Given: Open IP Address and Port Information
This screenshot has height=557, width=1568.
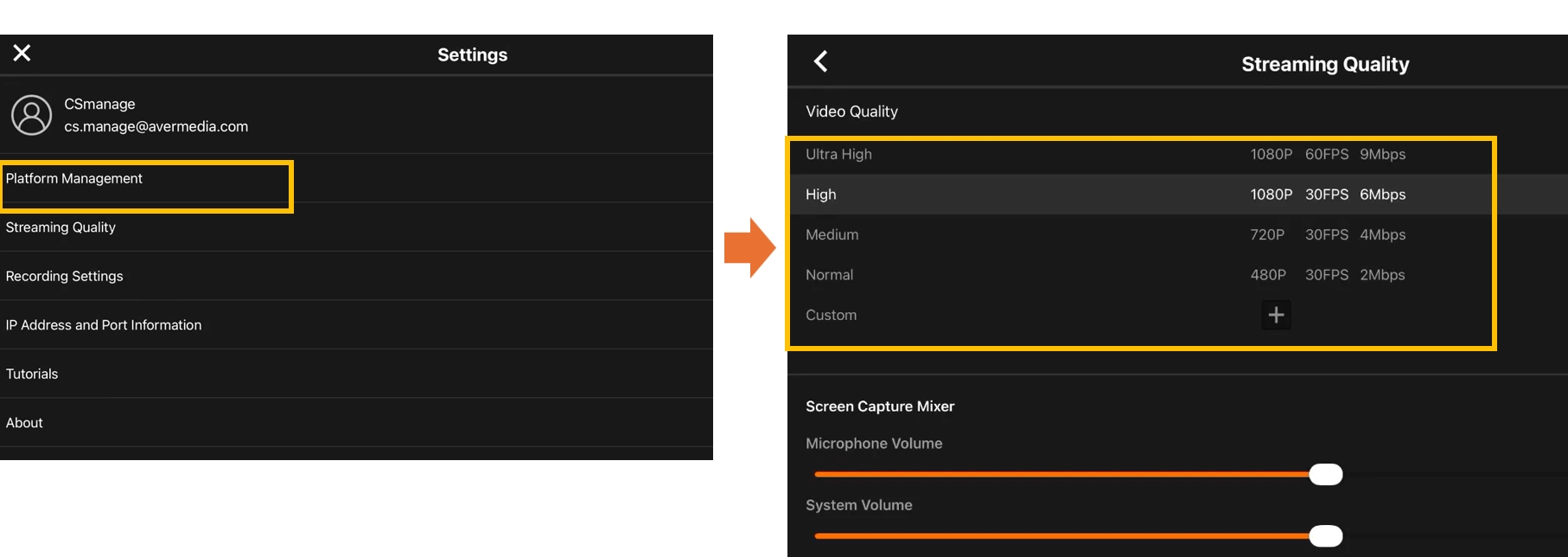Looking at the screenshot, I should [x=104, y=325].
